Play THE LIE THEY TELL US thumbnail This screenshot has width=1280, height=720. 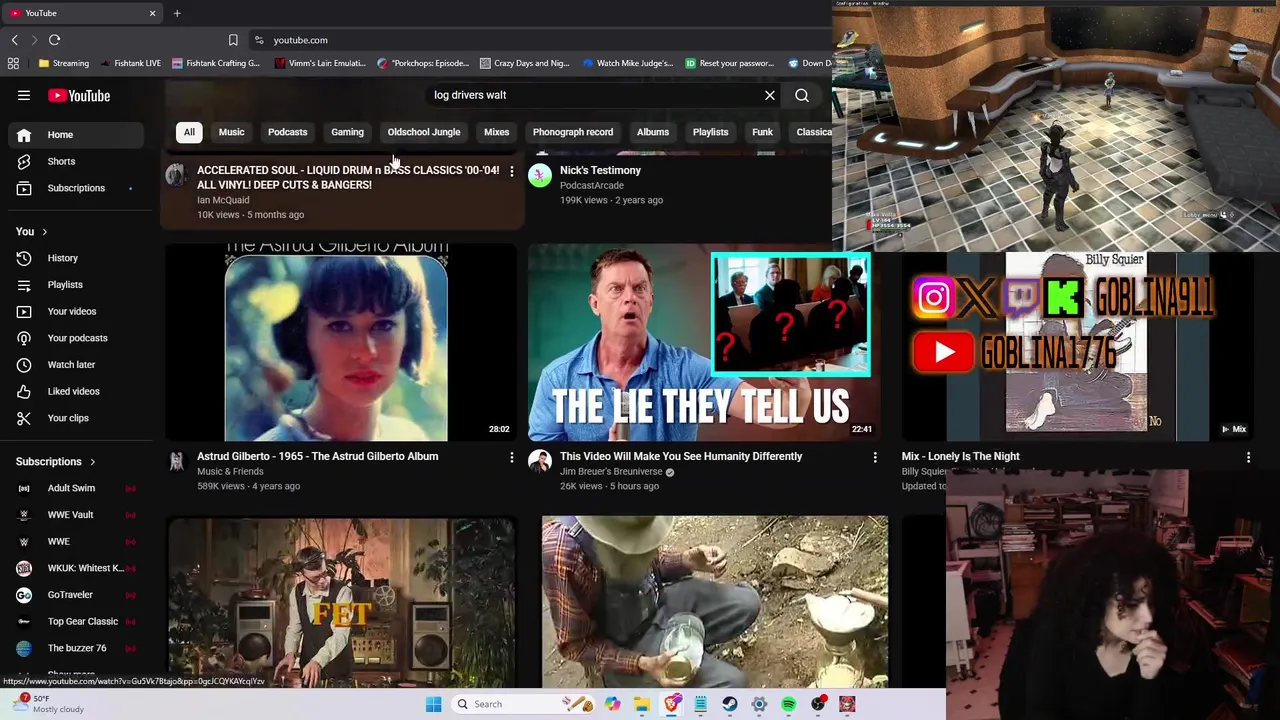(703, 342)
